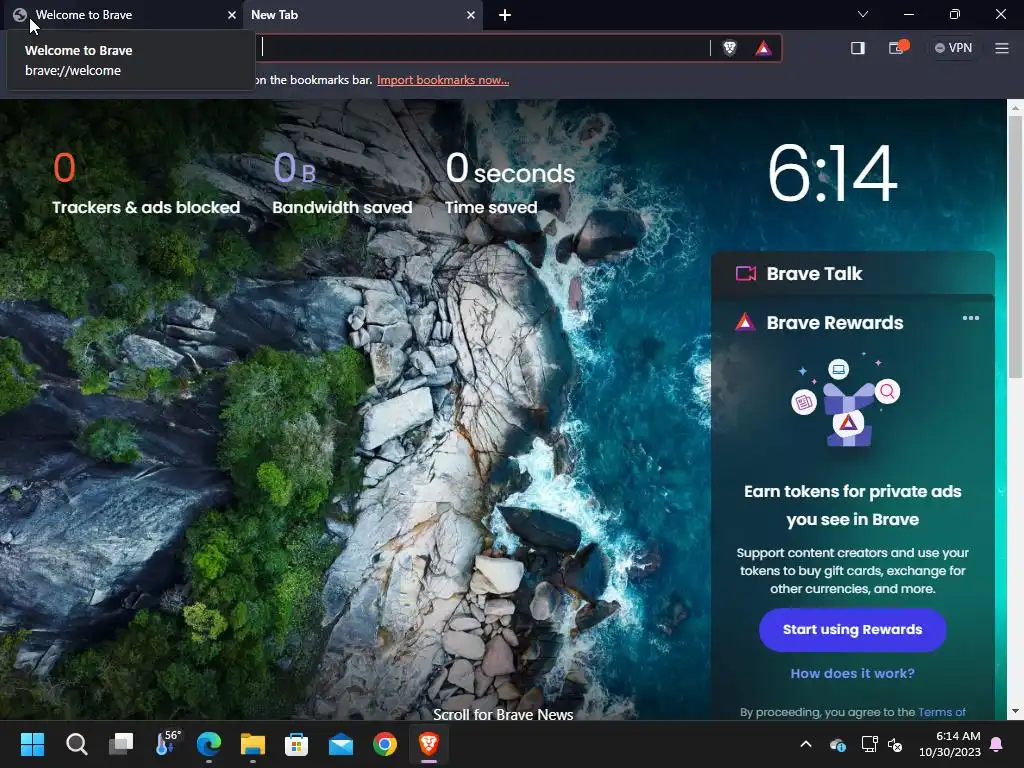
Task: Click Scroll for Brave News text
Action: click(503, 714)
